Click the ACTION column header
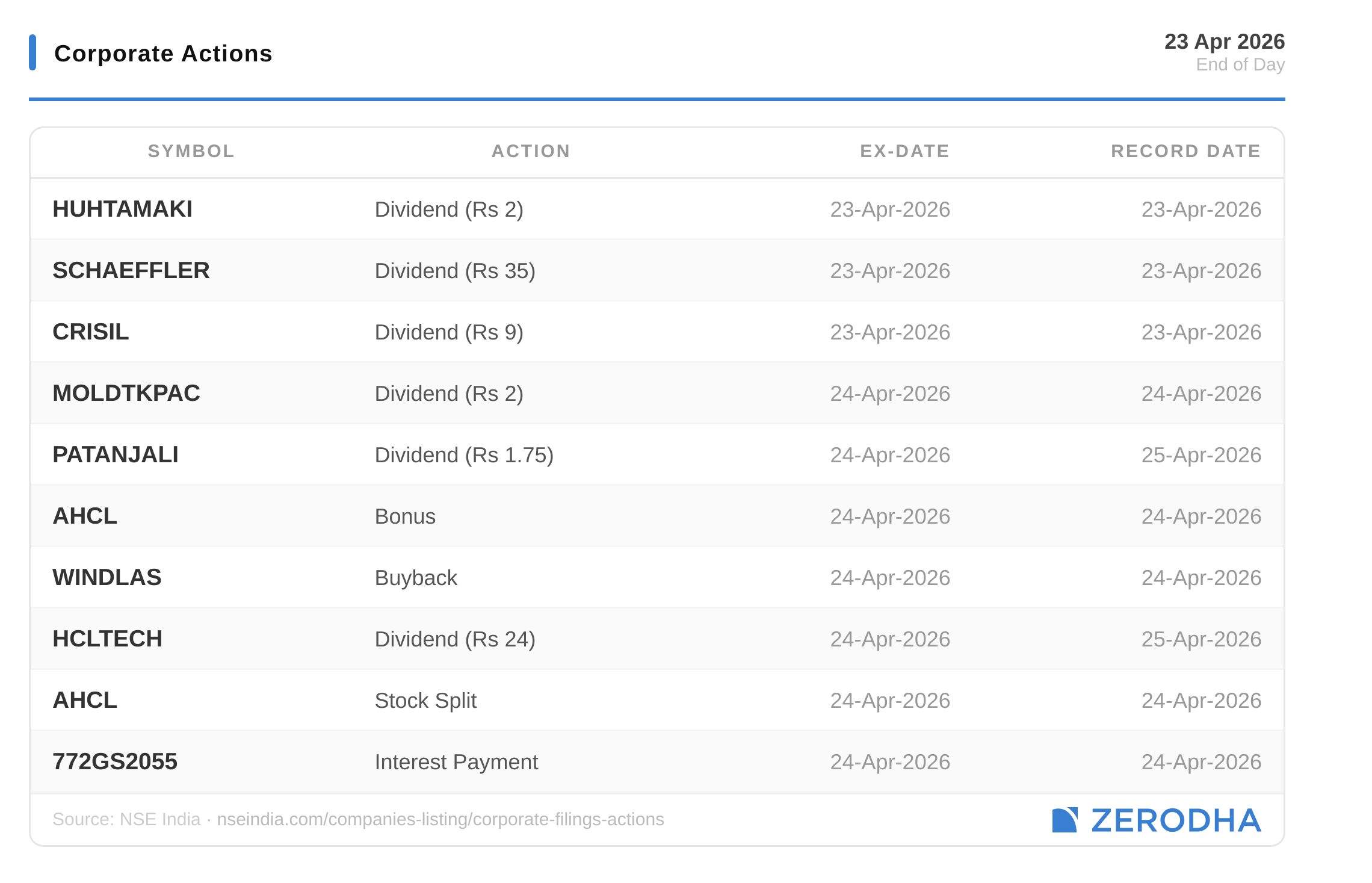The height and width of the screenshot is (883, 1372). coord(531,151)
